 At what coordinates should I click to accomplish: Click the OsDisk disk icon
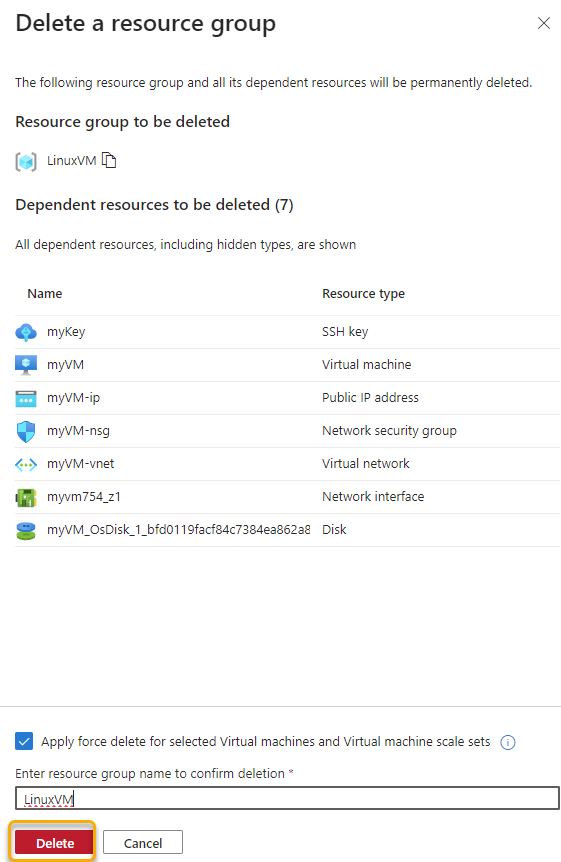(26, 531)
